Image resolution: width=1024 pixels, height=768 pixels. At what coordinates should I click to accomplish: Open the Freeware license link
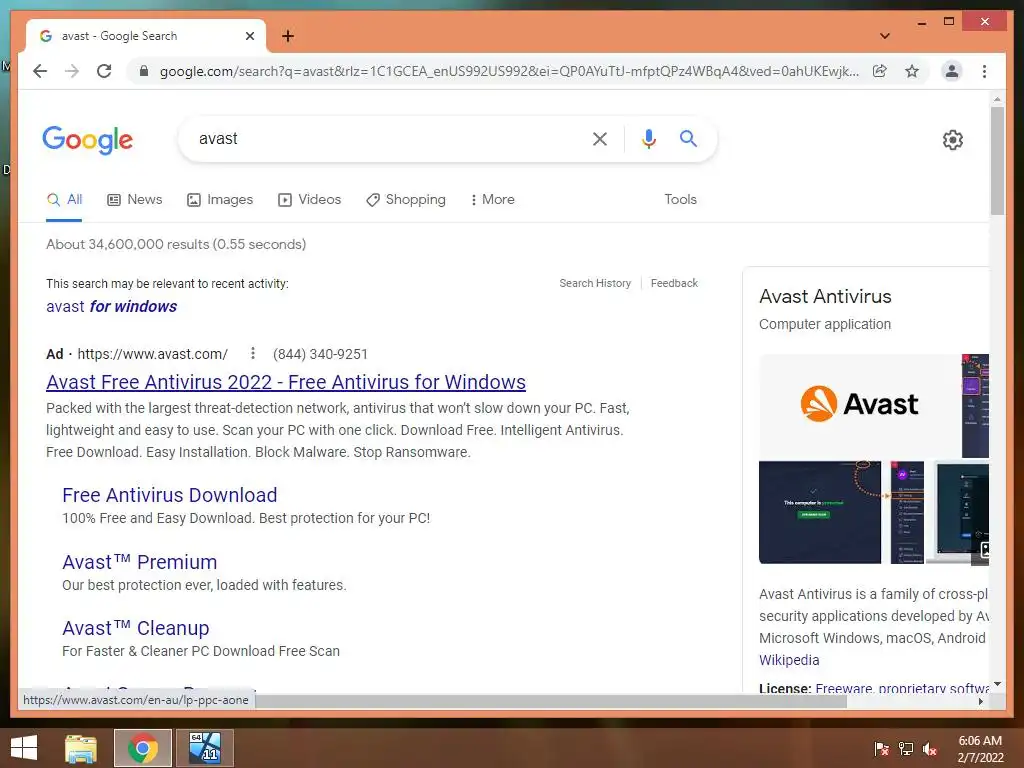point(843,688)
